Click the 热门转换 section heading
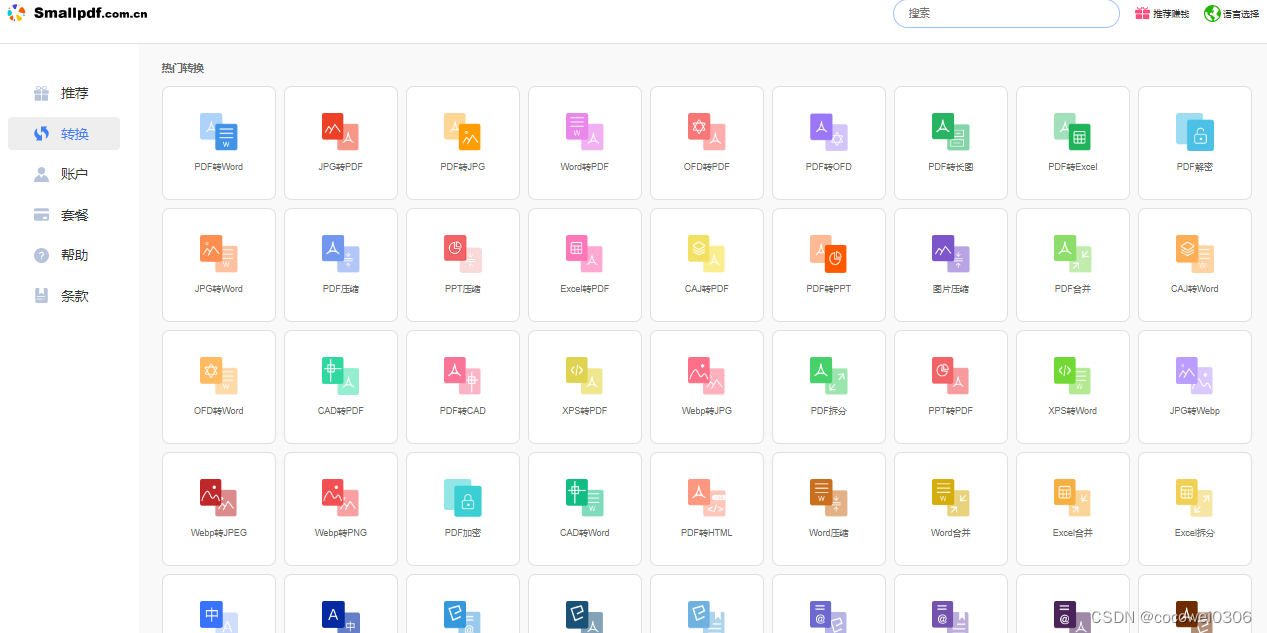This screenshot has width=1267, height=633. tap(183, 68)
